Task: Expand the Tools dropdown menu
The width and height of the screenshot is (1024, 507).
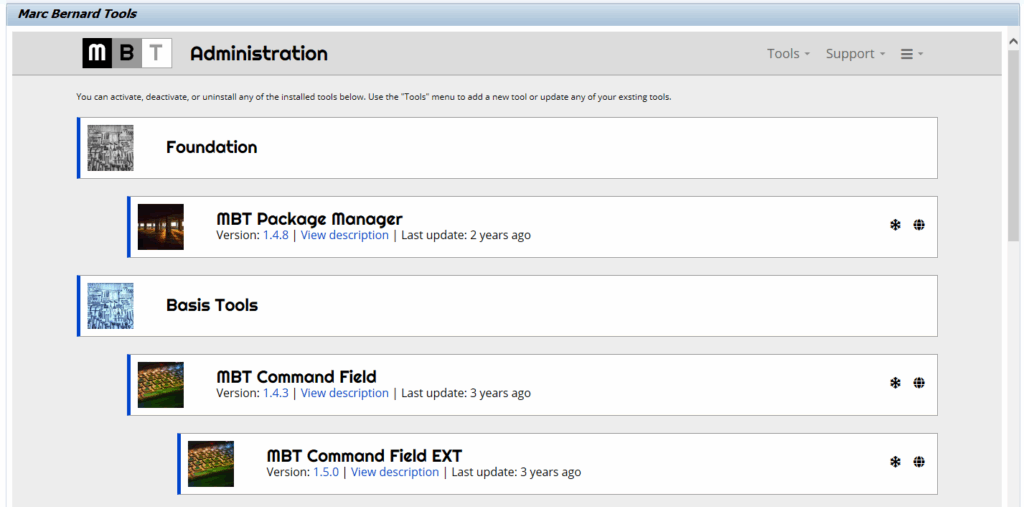Action: click(788, 54)
